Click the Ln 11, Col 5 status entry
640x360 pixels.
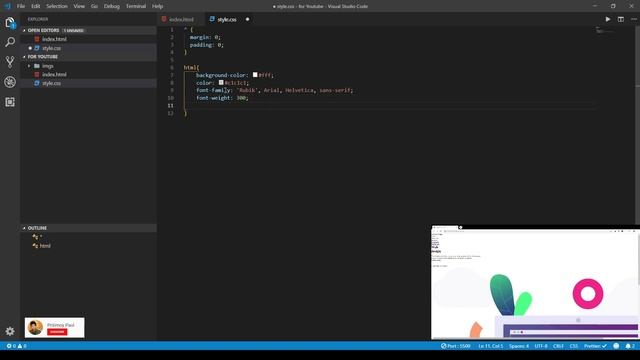[x=490, y=346]
